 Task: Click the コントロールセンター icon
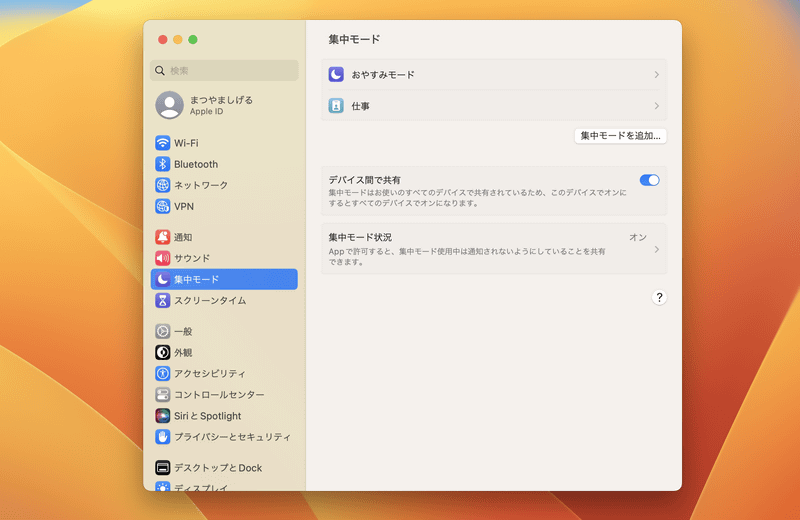[162, 394]
